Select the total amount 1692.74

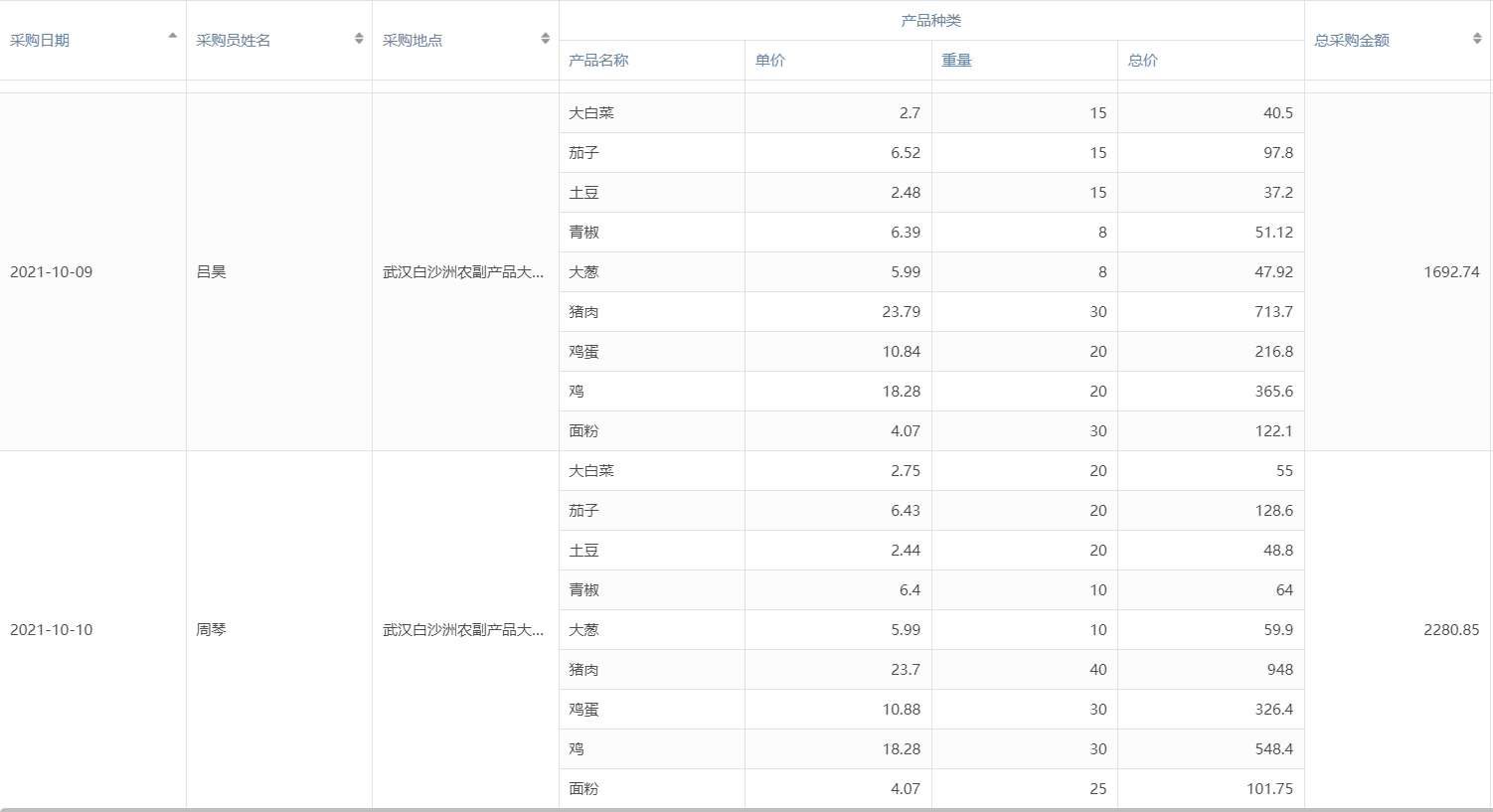click(1450, 272)
